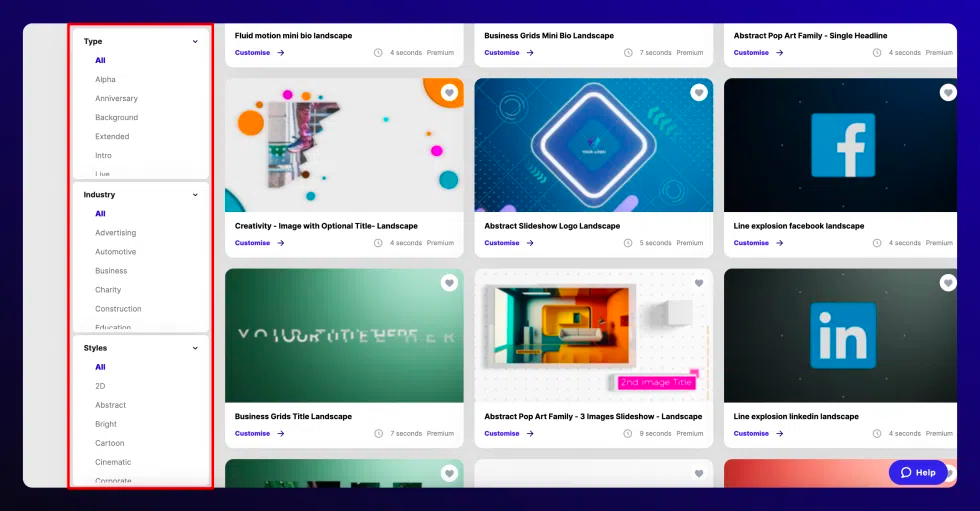Customise Abstract Slideshow Logo Landscape
The width and height of the screenshot is (980, 511).
(502, 243)
